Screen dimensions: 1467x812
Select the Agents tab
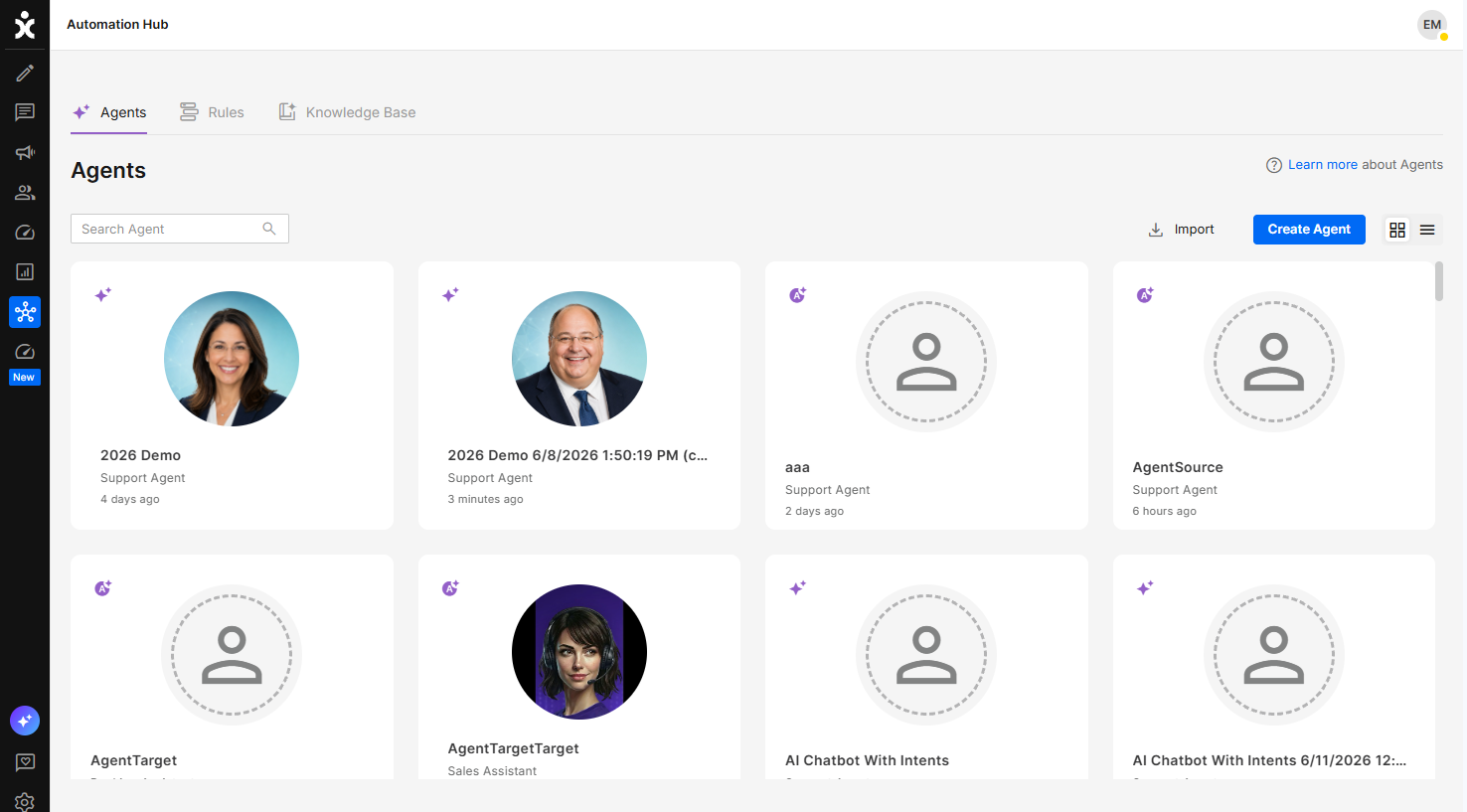click(109, 112)
